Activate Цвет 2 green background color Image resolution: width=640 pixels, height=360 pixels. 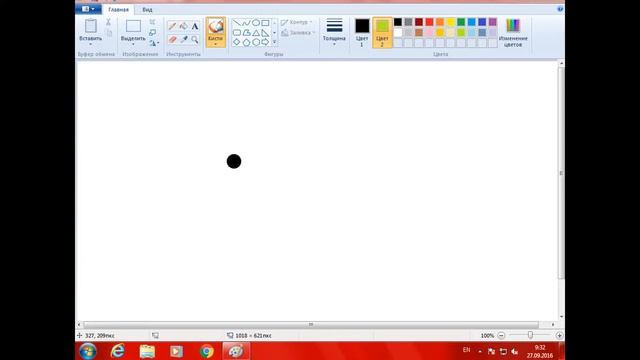tap(382, 32)
